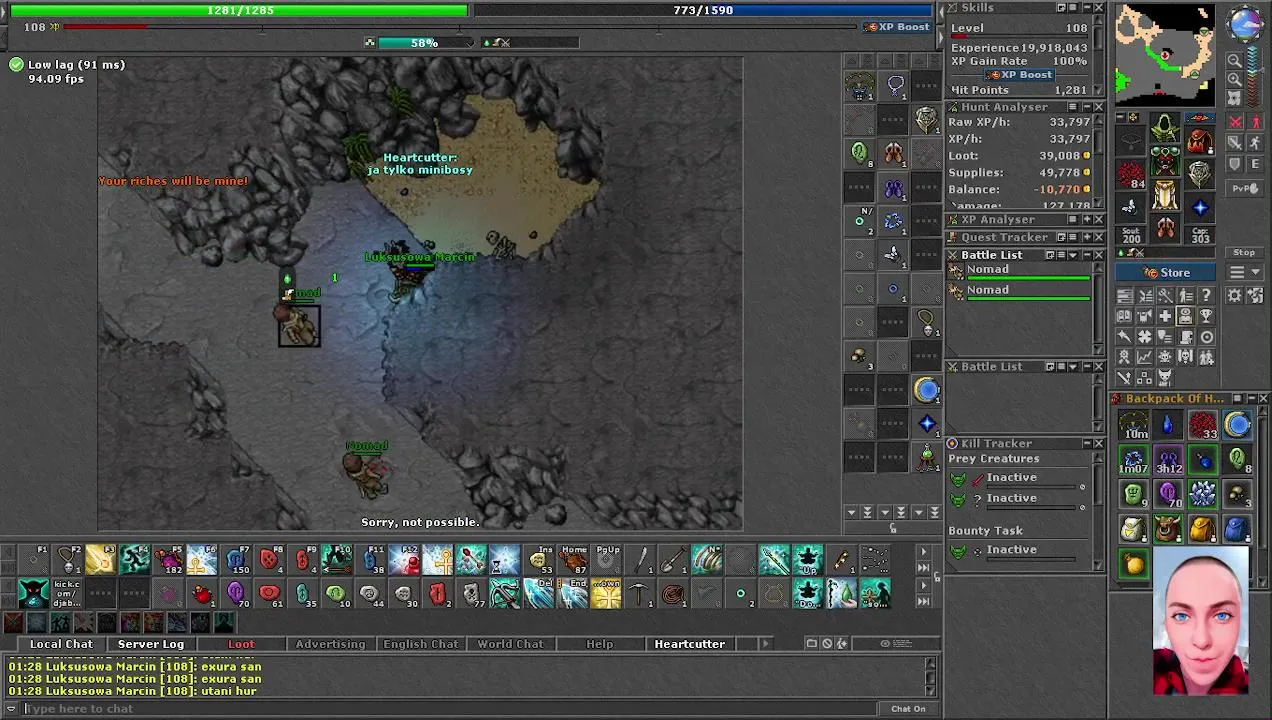Open the medical cross icon in the side button grid
Screen dimensions: 1272x720
(x=1165, y=316)
